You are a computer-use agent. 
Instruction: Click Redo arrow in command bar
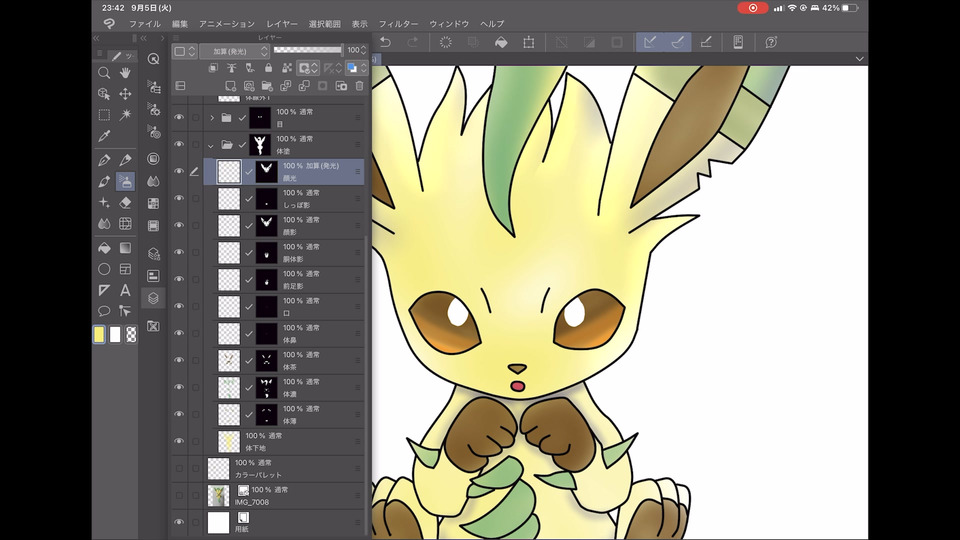[413, 42]
